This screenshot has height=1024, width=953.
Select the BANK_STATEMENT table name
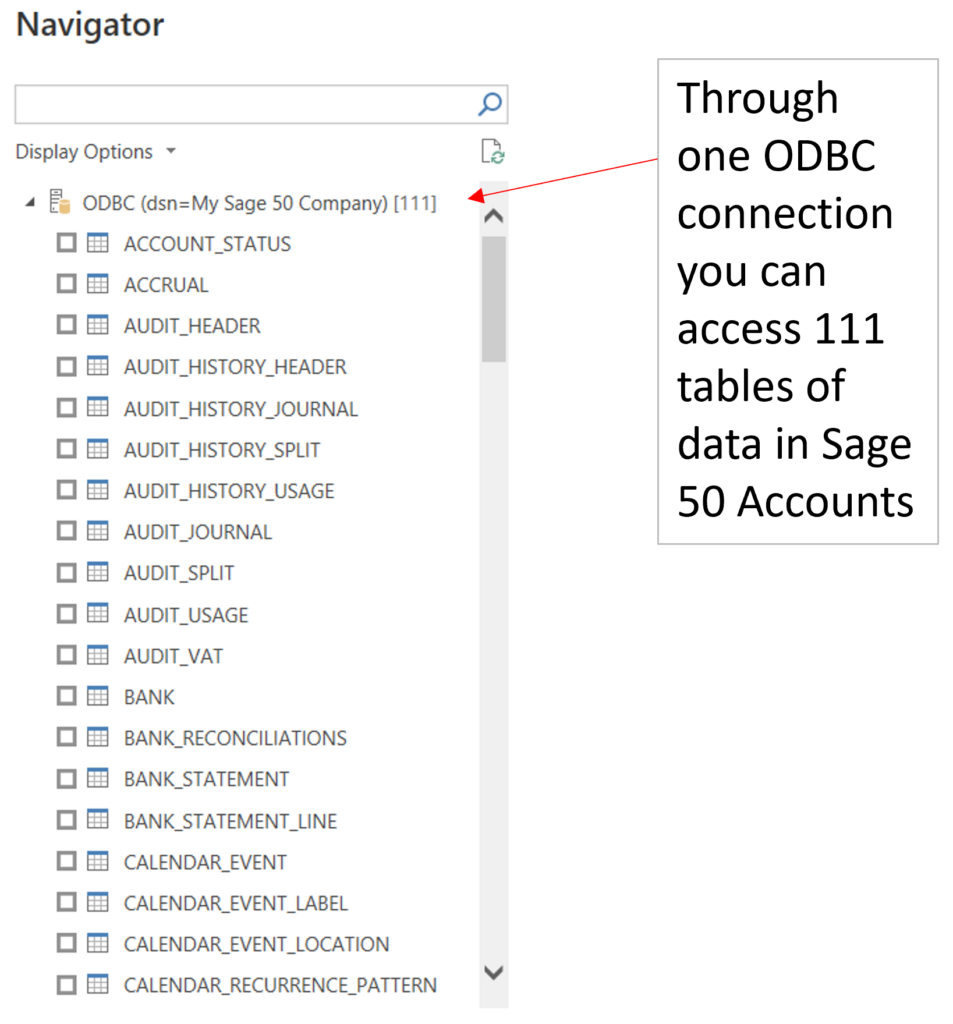click(207, 777)
